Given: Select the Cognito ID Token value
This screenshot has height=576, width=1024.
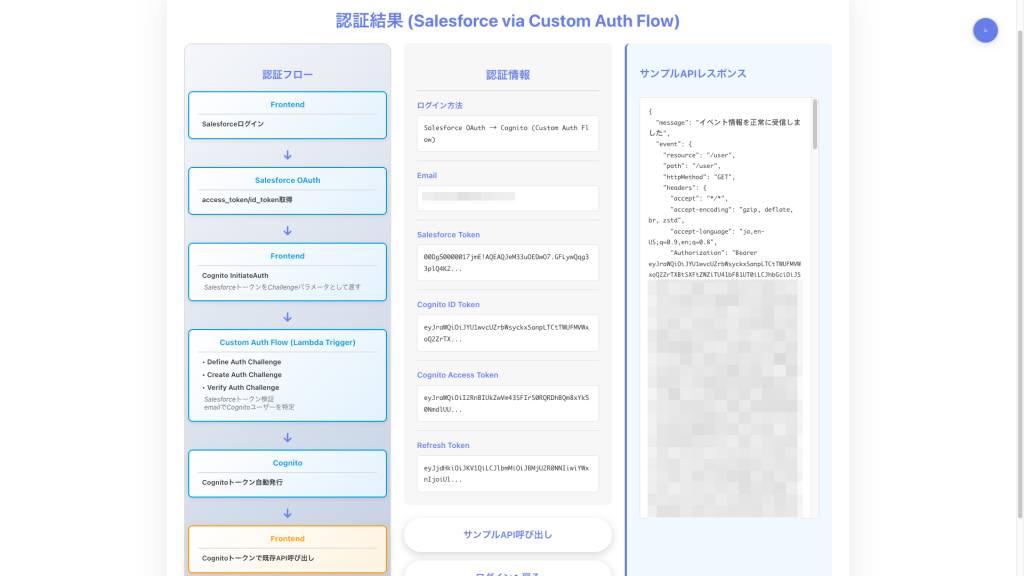Looking at the screenshot, I should 507,333.
